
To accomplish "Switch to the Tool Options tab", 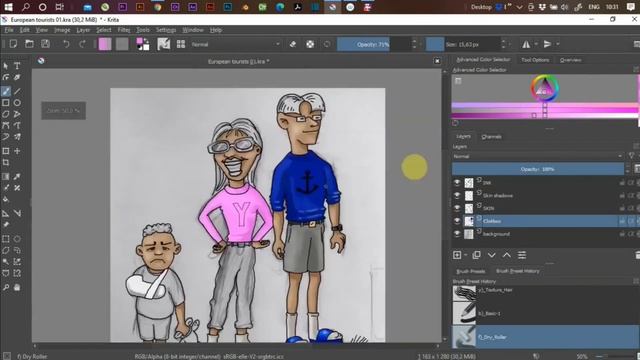I will tap(535, 60).
